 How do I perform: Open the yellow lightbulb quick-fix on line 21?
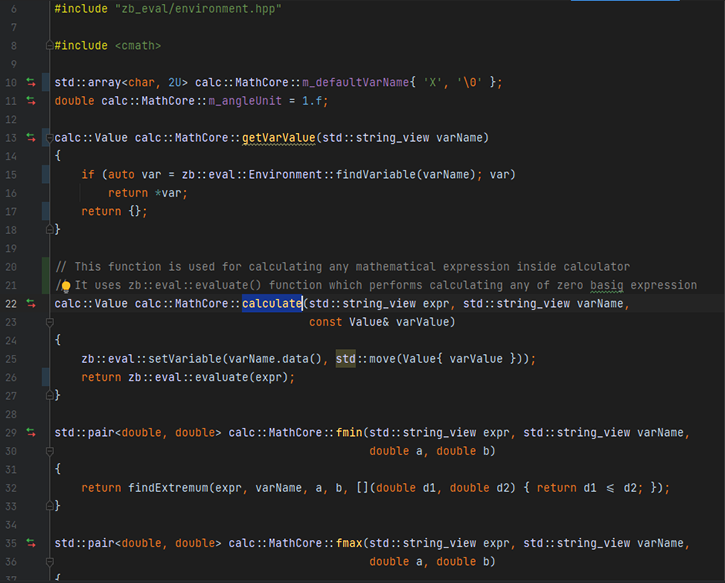(x=66, y=286)
